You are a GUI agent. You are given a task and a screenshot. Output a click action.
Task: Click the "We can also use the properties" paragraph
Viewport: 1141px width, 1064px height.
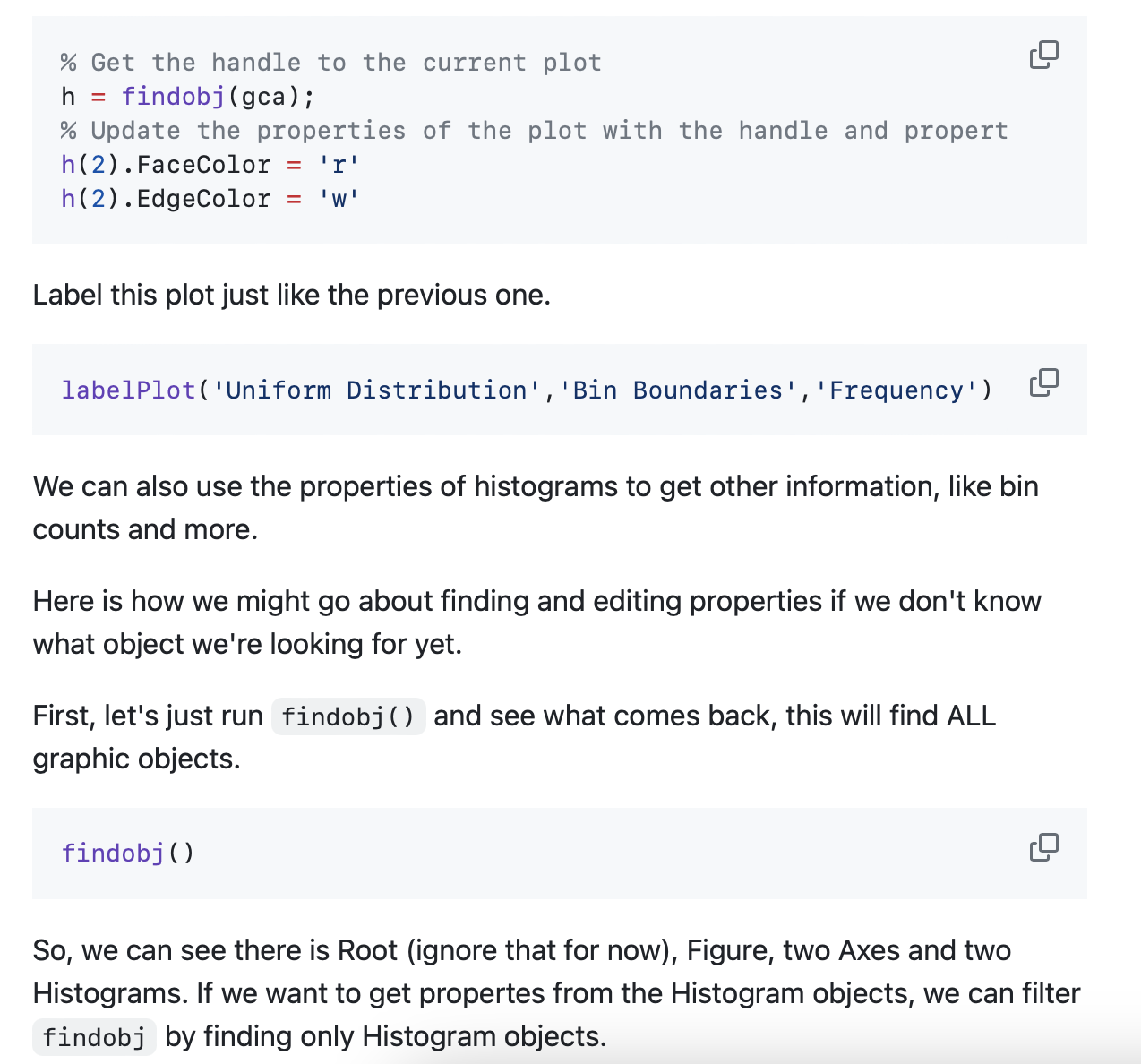point(536,508)
